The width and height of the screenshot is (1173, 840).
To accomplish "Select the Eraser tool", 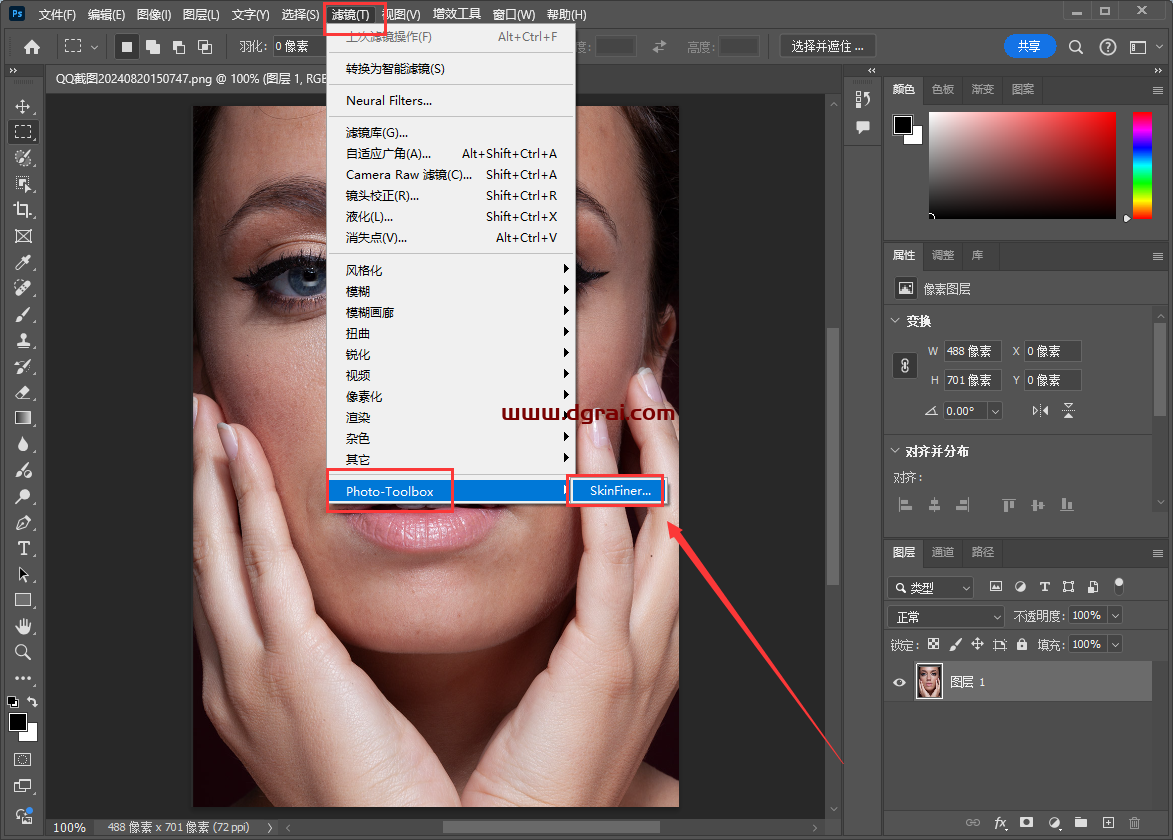I will (x=23, y=393).
